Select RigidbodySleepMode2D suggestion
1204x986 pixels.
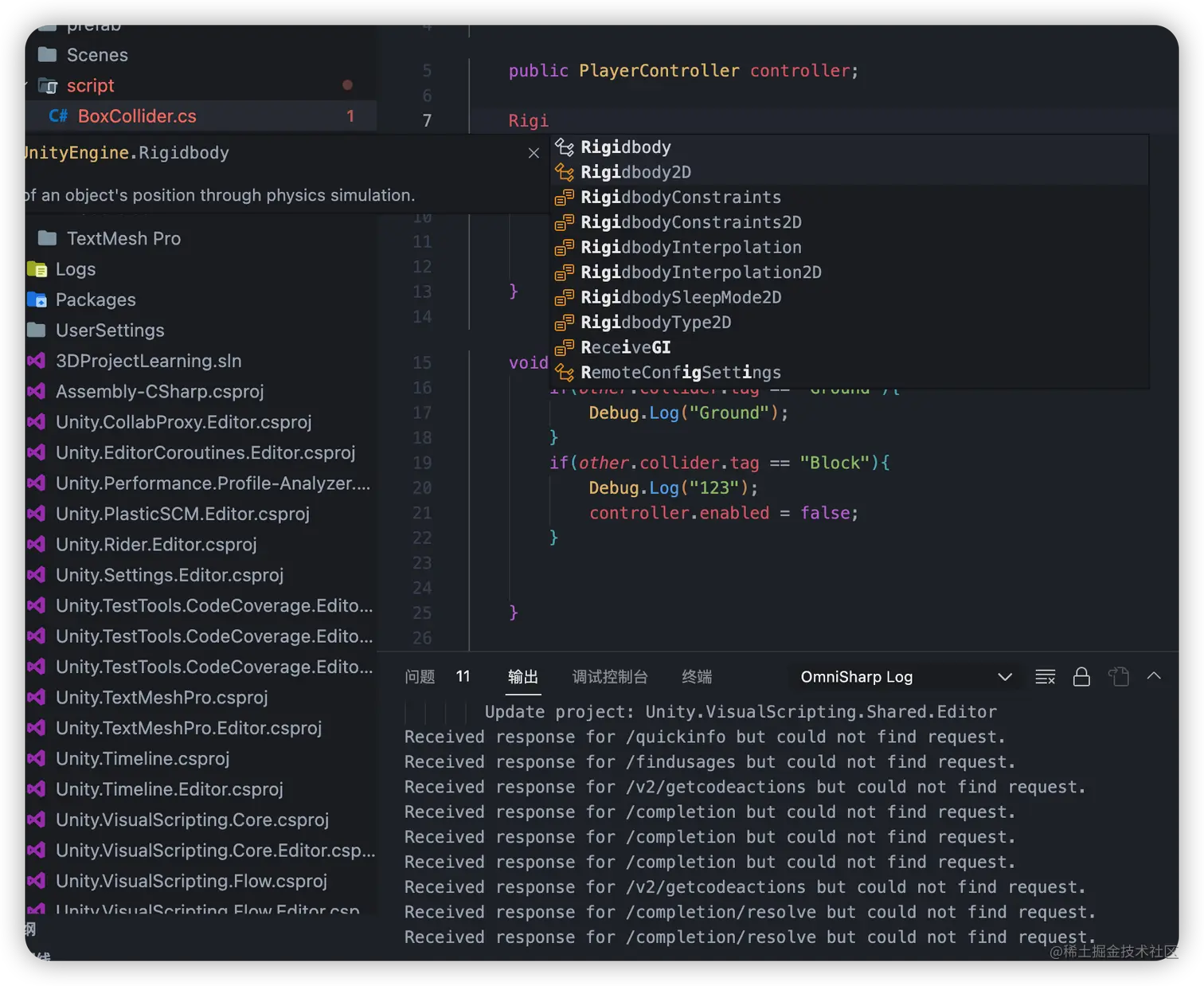pyautogui.click(x=850, y=297)
